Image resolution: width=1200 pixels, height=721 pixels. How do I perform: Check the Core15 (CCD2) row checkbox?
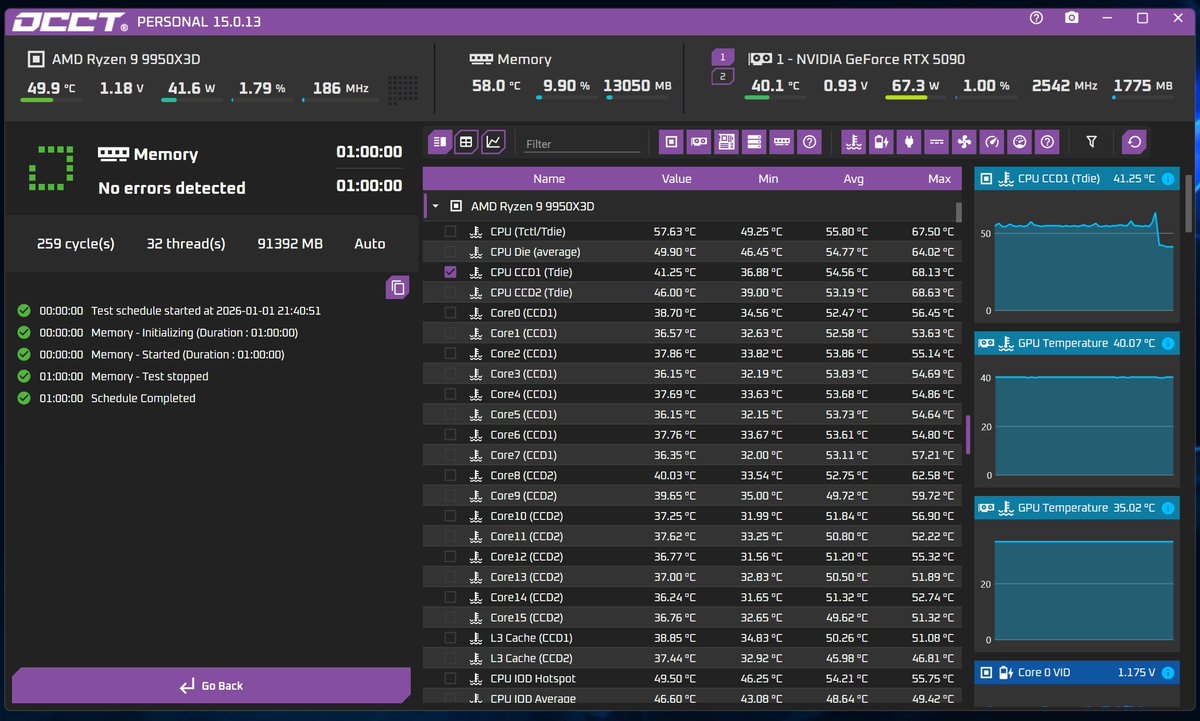point(450,617)
